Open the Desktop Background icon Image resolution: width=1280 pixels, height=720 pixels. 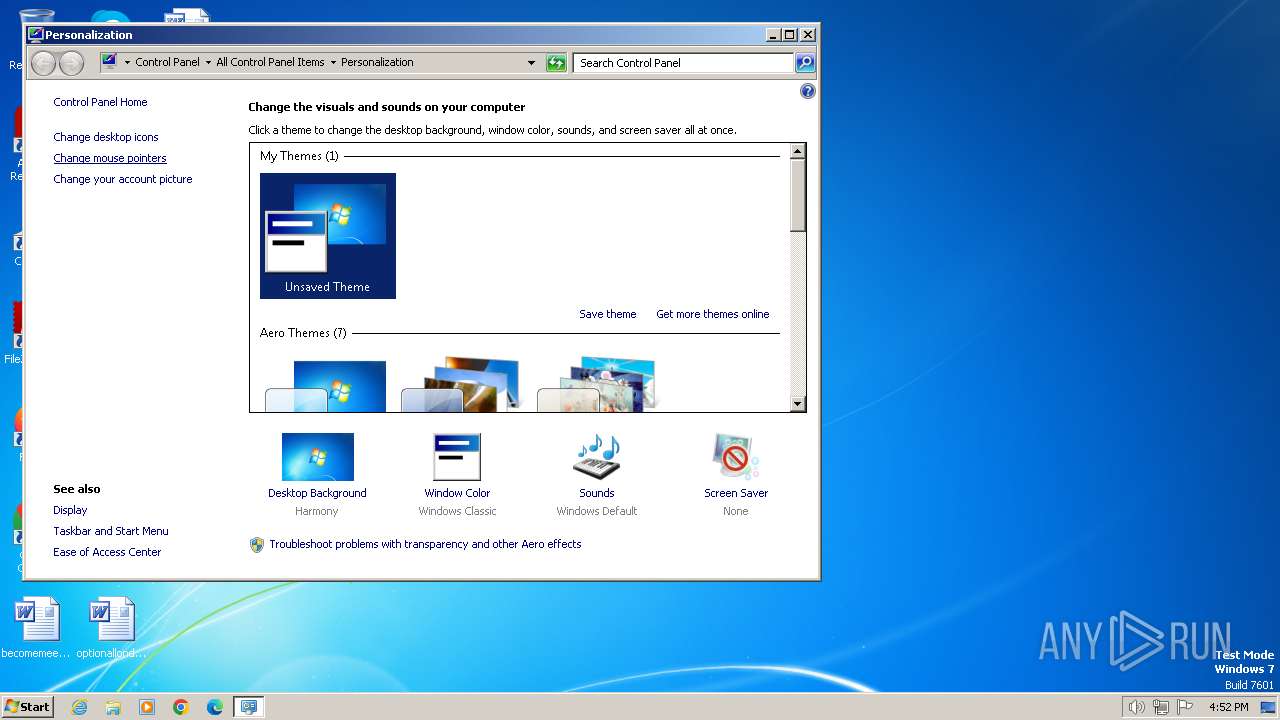tap(318, 457)
